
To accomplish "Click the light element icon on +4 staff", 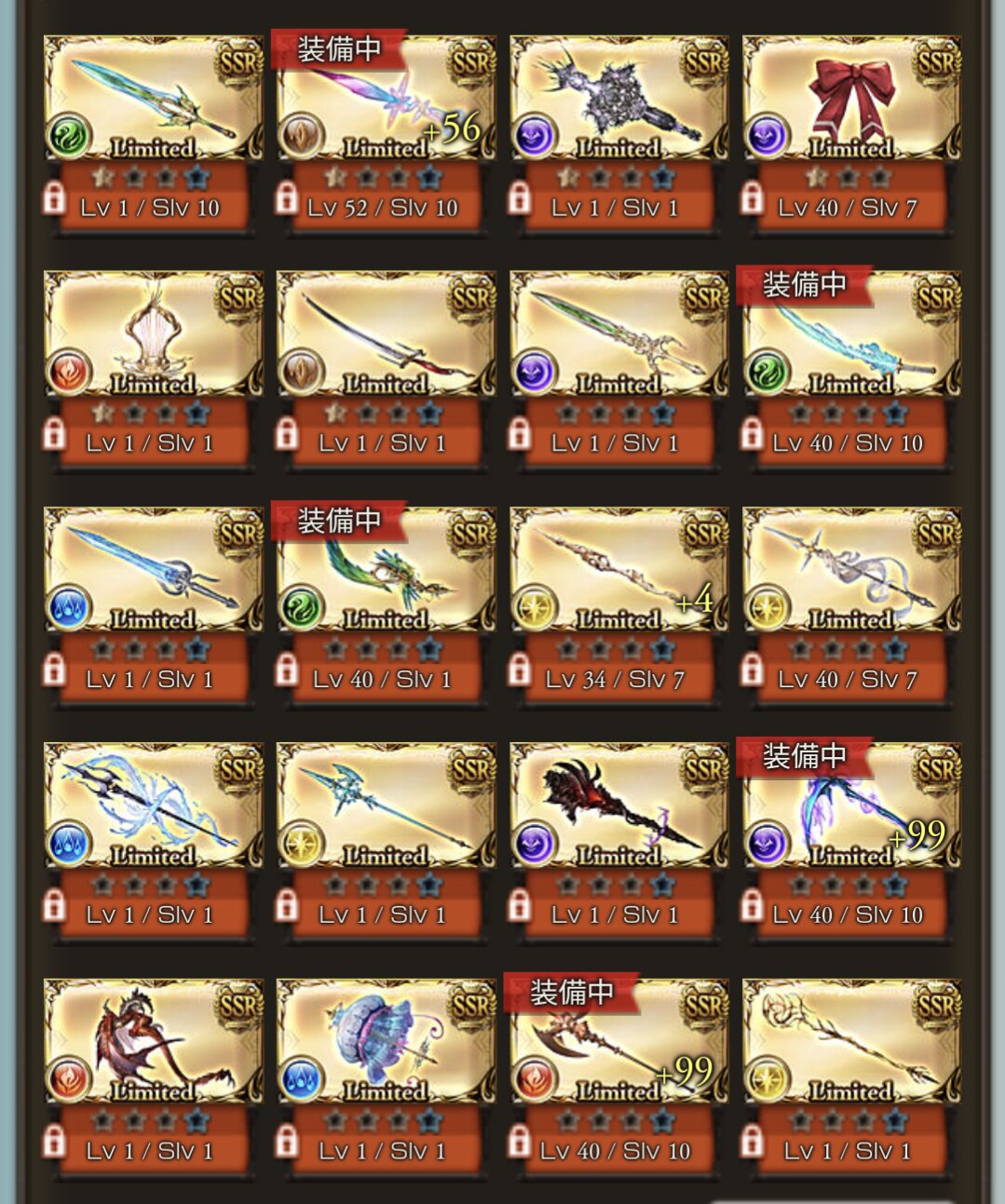I will point(535,608).
